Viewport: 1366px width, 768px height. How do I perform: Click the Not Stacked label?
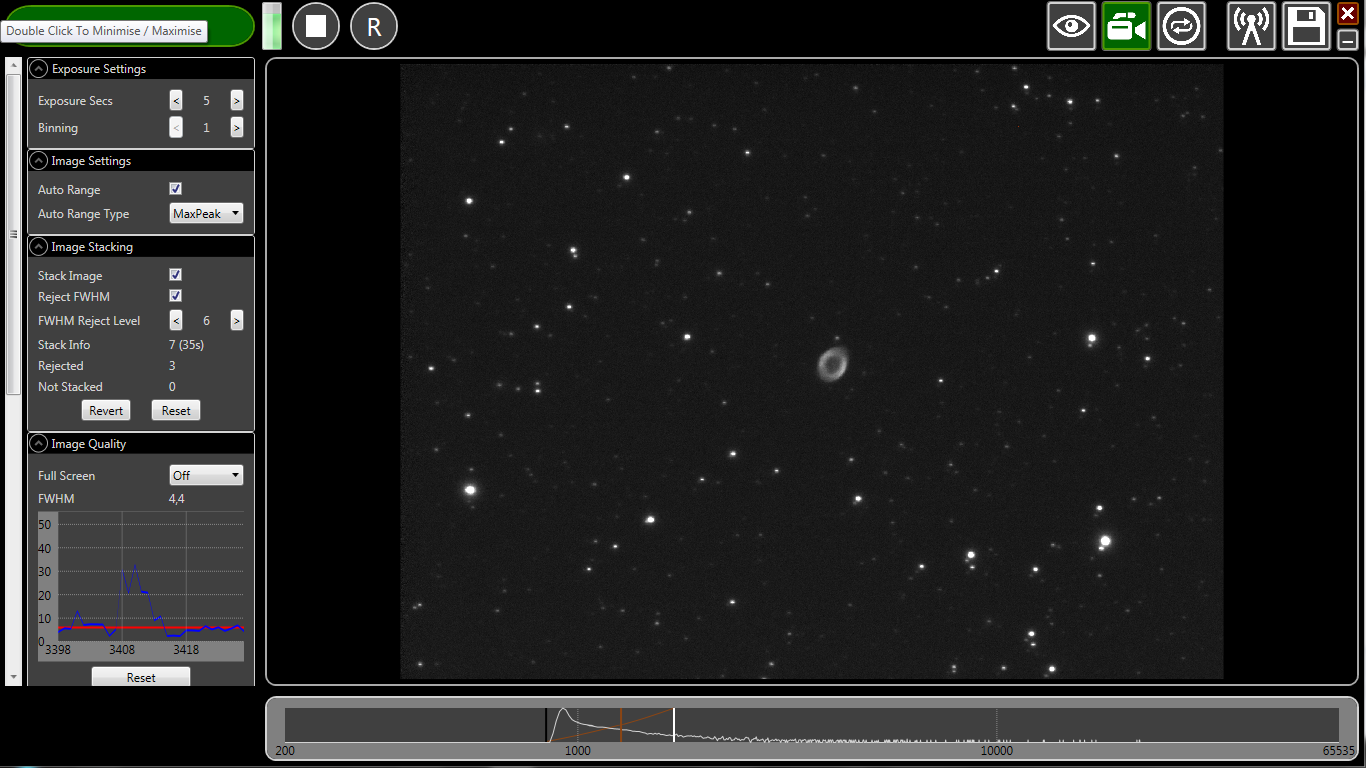(70, 387)
